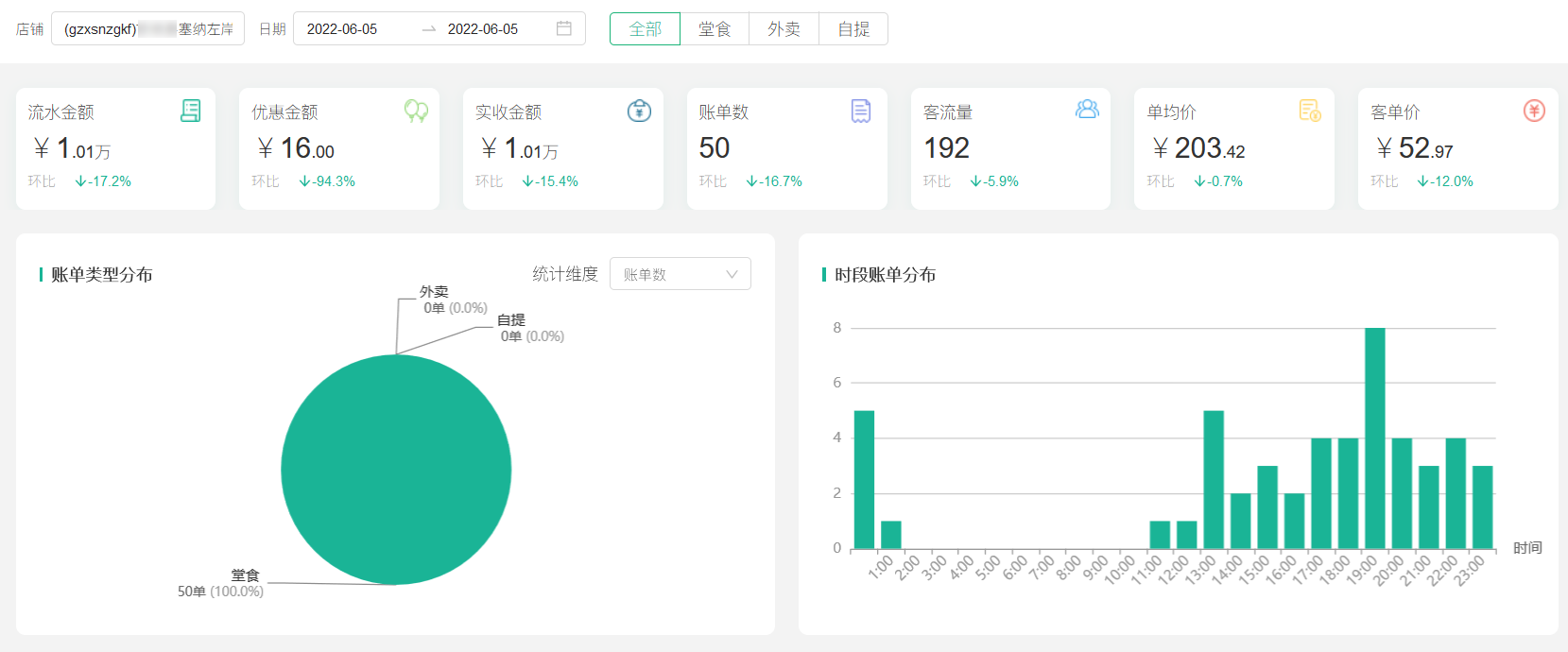Click the 单均价 bill icon
The width and height of the screenshot is (1568, 652).
click(1309, 112)
